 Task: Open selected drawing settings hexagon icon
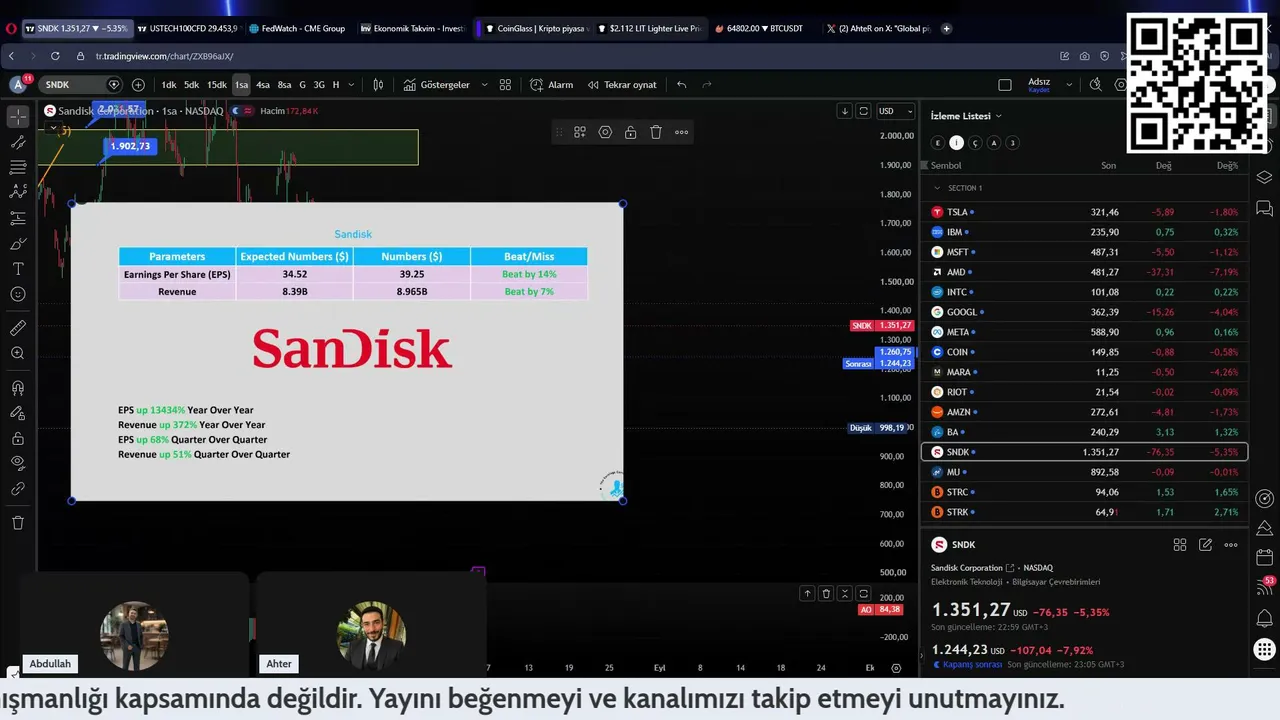(605, 132)
